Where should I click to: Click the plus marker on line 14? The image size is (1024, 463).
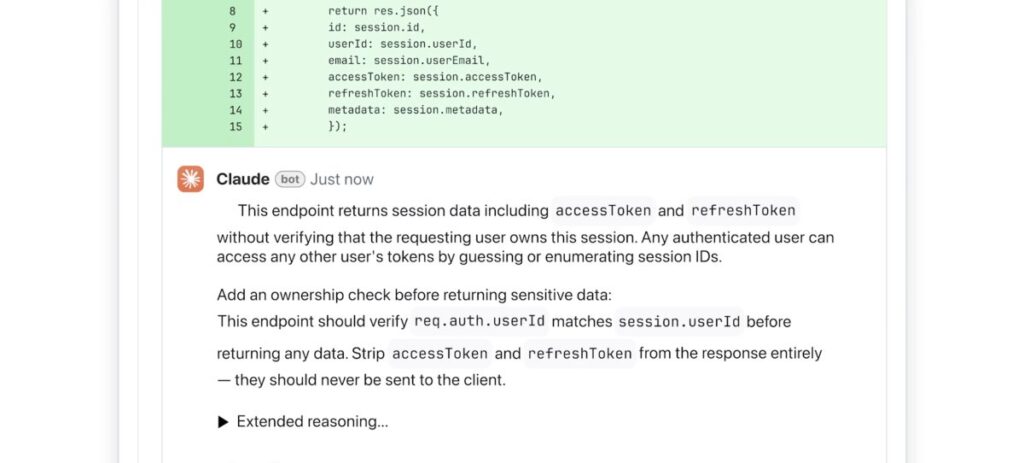pos(265,110)
